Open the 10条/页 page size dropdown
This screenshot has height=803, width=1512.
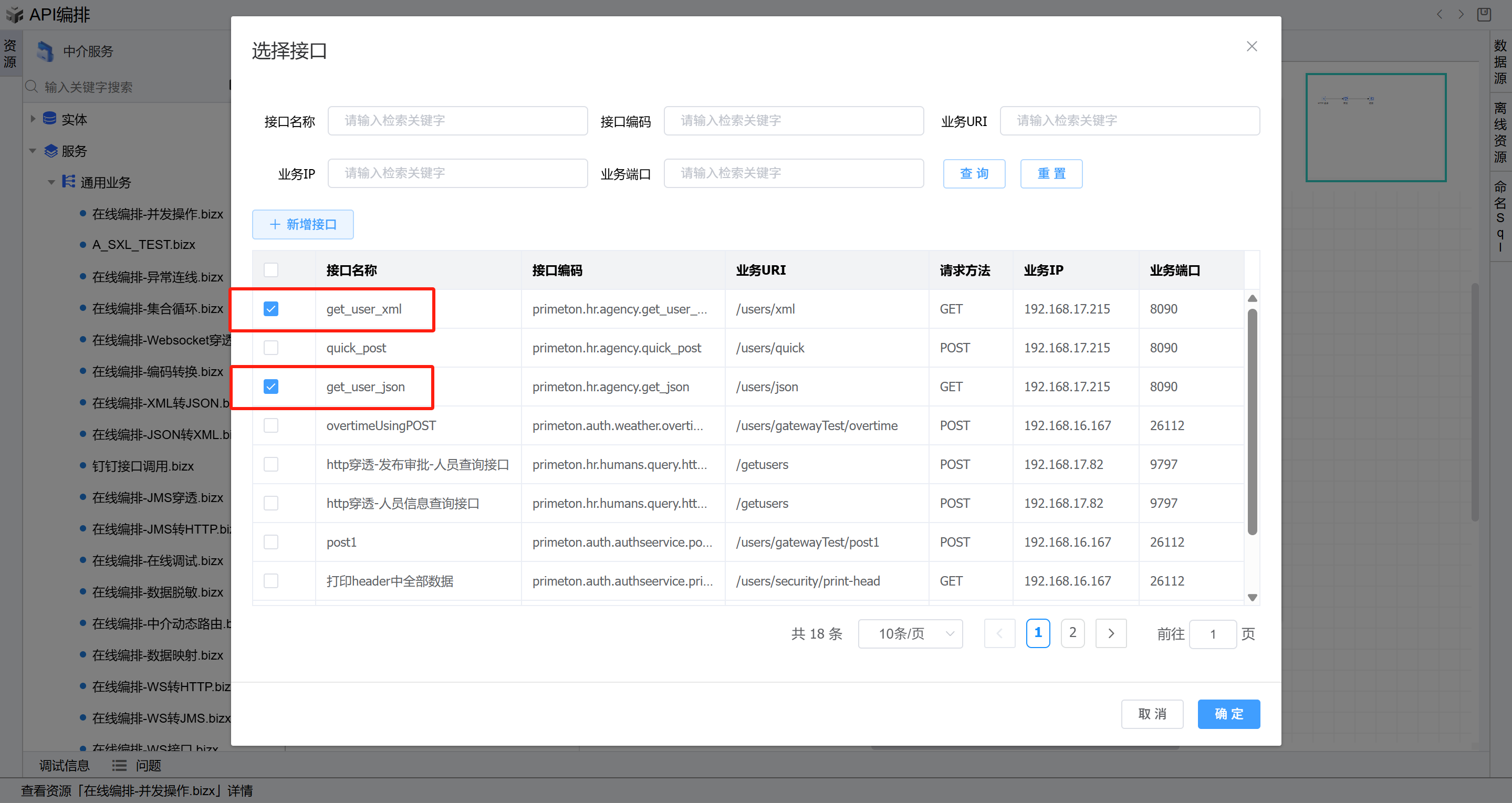click(910, 633)
